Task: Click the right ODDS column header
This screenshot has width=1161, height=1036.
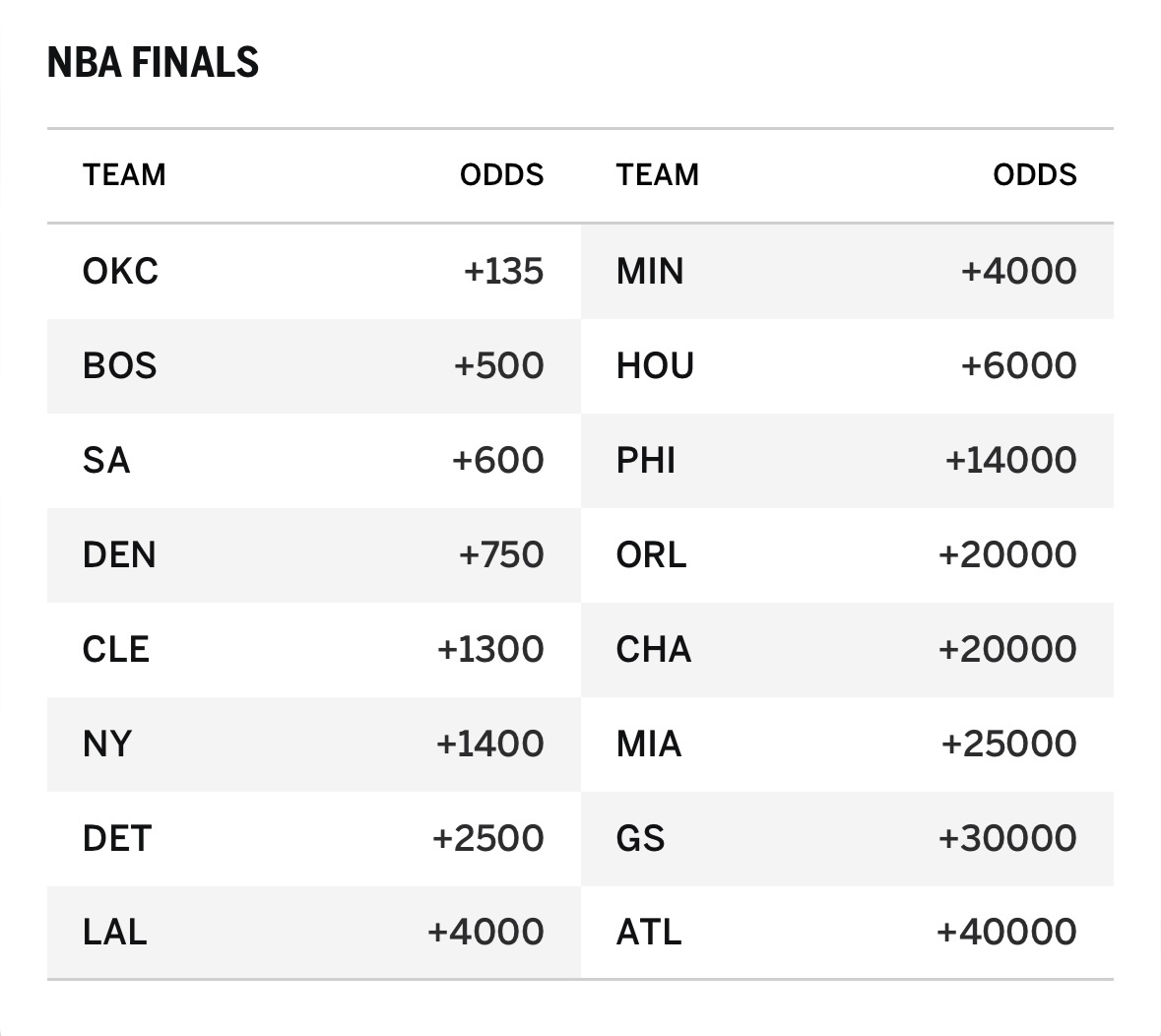Action: point(1034,175)
